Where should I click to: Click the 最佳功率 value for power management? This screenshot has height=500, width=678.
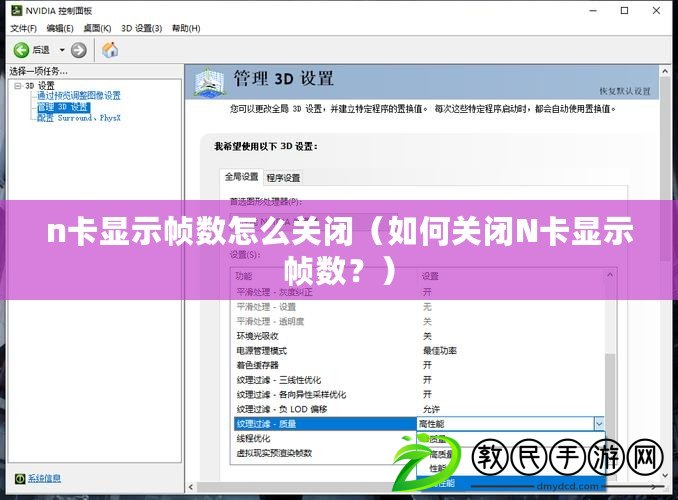(440, 351)
